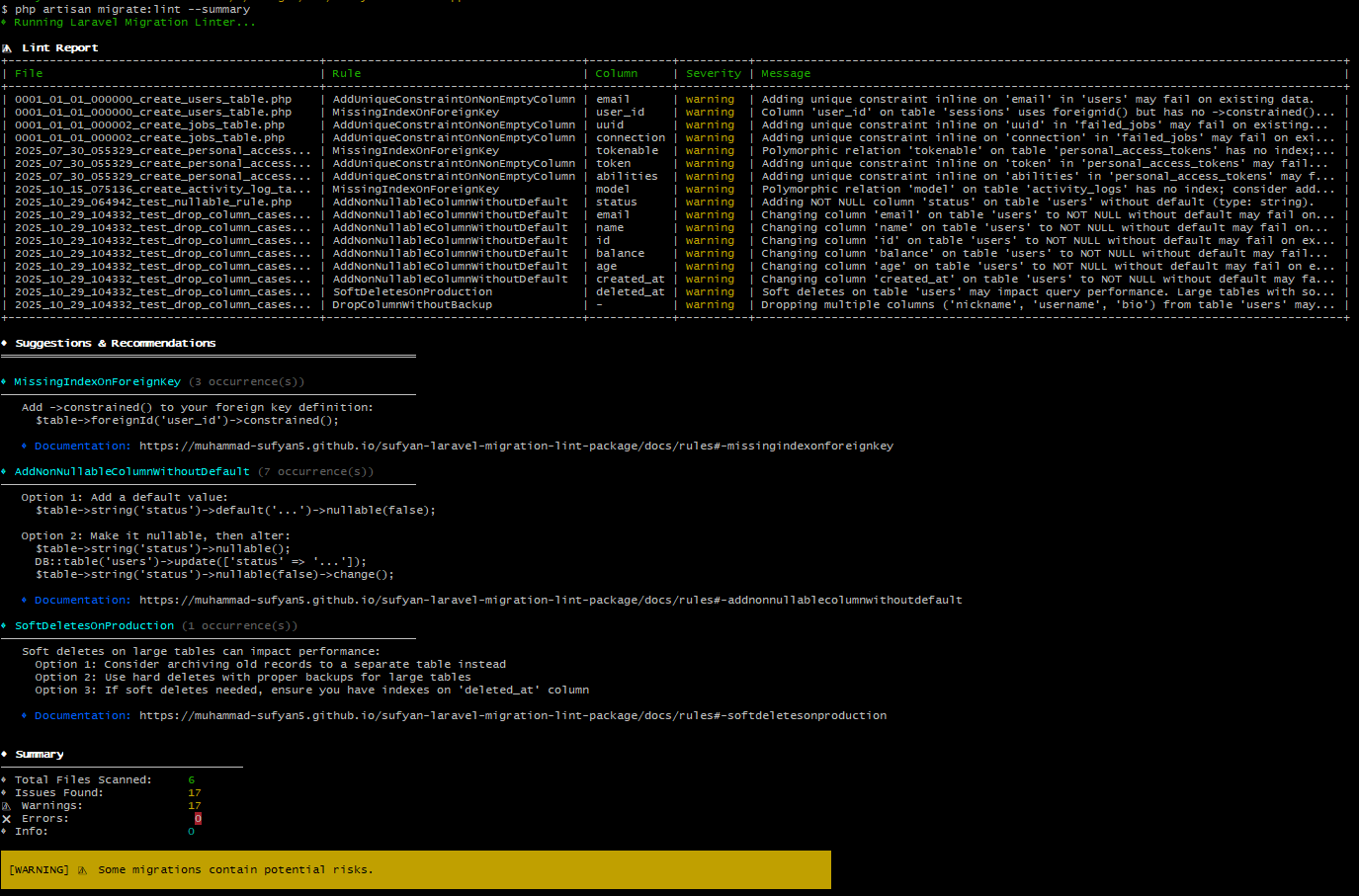The height and width of the screenshot is (896, 1359).
Task: Open the MissingIndexOnForeignKey documentation URL
Action: tap(516, 447)
